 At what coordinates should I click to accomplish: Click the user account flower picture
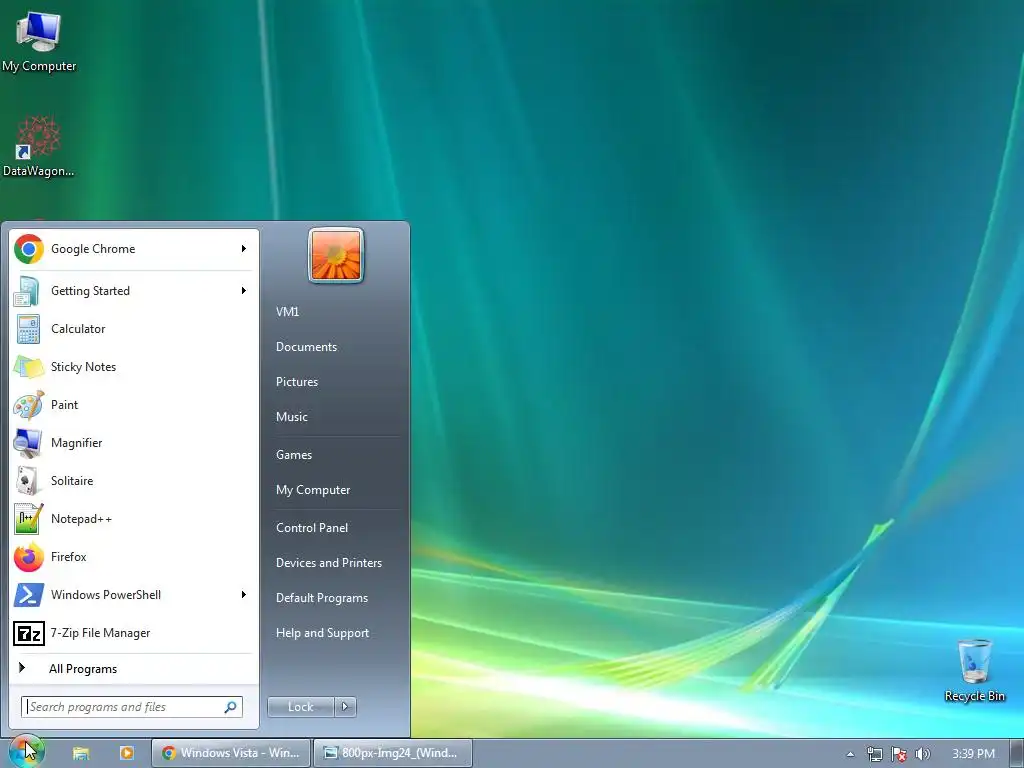click(336, 255)
